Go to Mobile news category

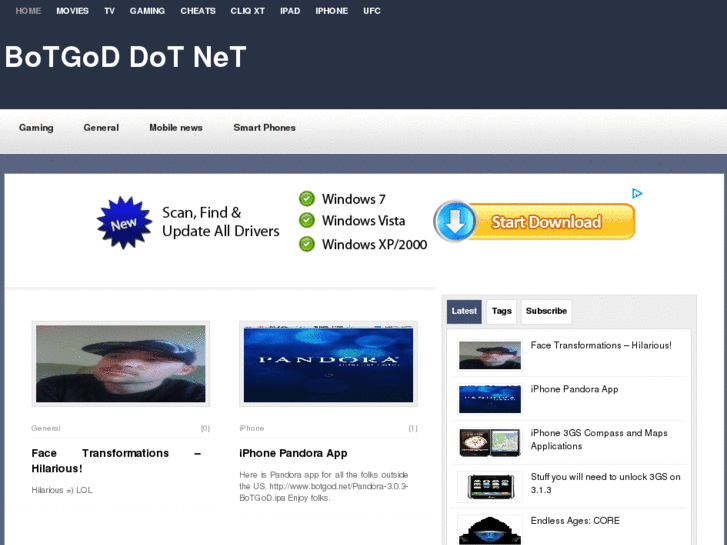click(176, 128)
